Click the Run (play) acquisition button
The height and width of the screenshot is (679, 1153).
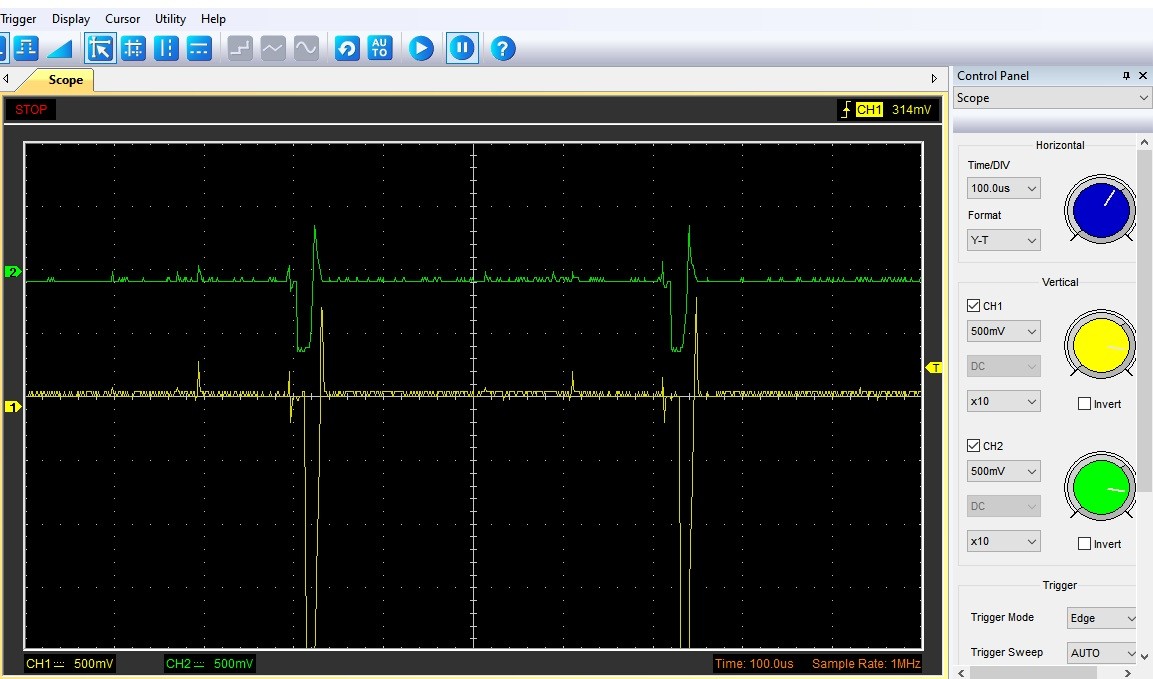[421, 48]
